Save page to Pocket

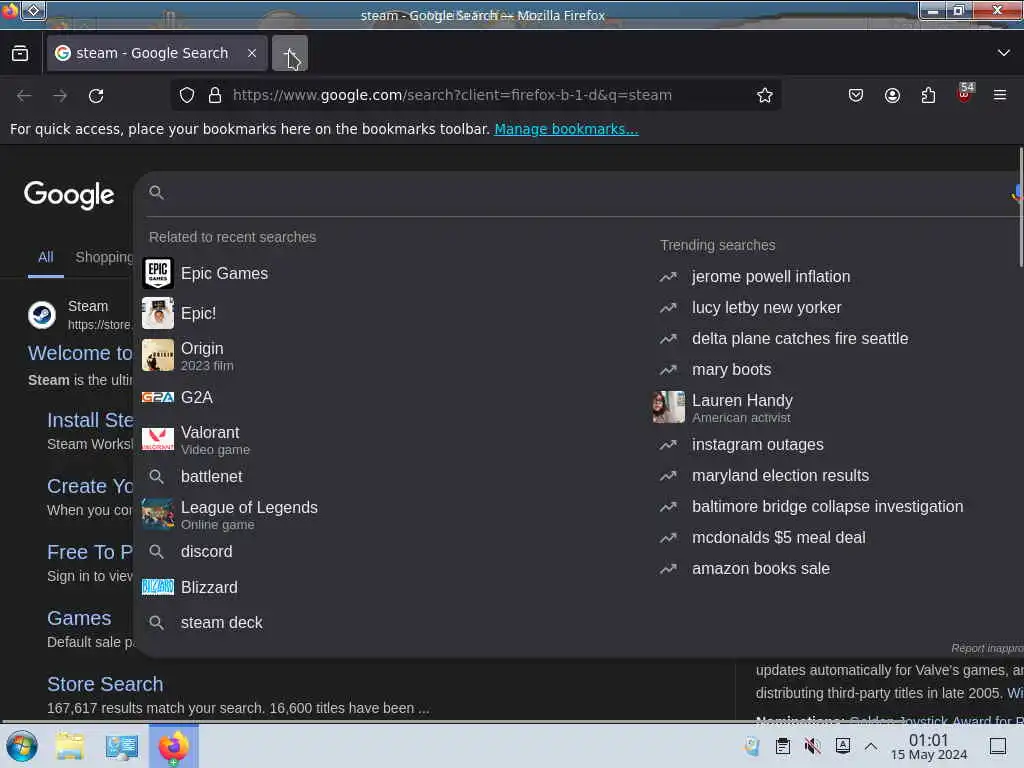pos(856,95)
